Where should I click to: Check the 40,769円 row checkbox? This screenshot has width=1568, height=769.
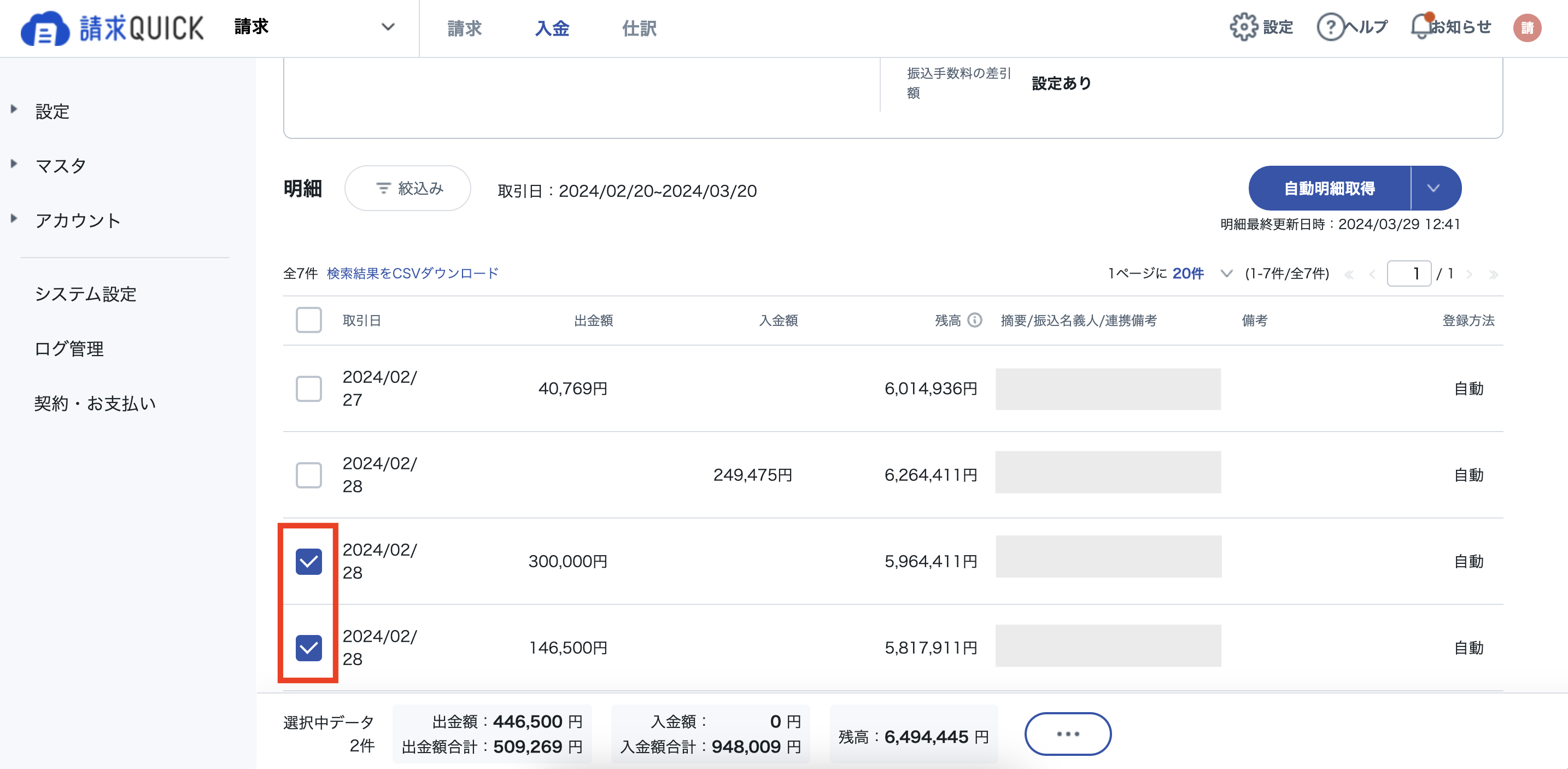(x=308, y=388)
